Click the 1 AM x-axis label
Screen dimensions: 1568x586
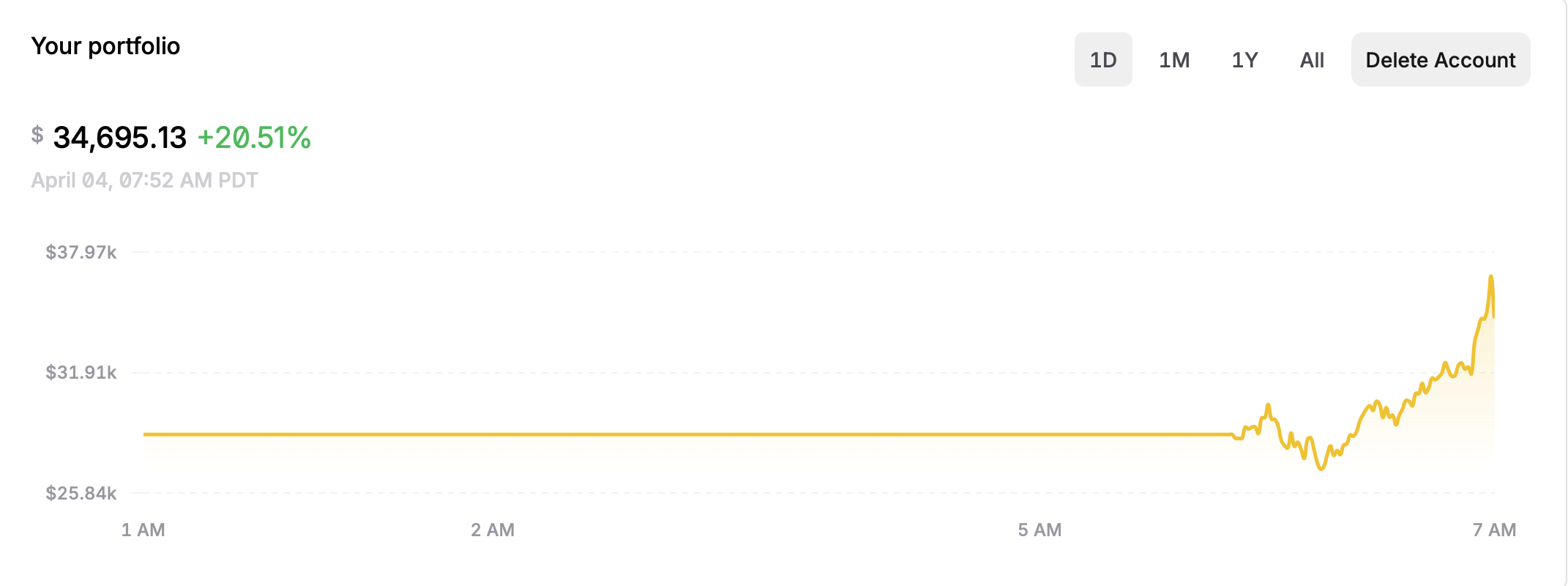[143, 530]
